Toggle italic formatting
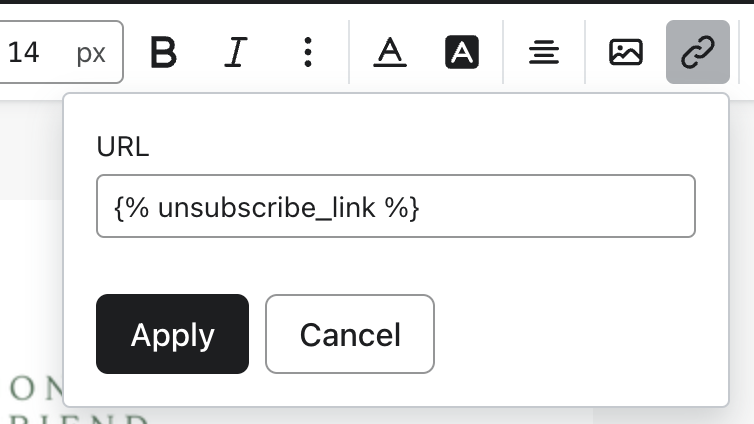This screenshot has height=424, width=754. pos(235,52)
